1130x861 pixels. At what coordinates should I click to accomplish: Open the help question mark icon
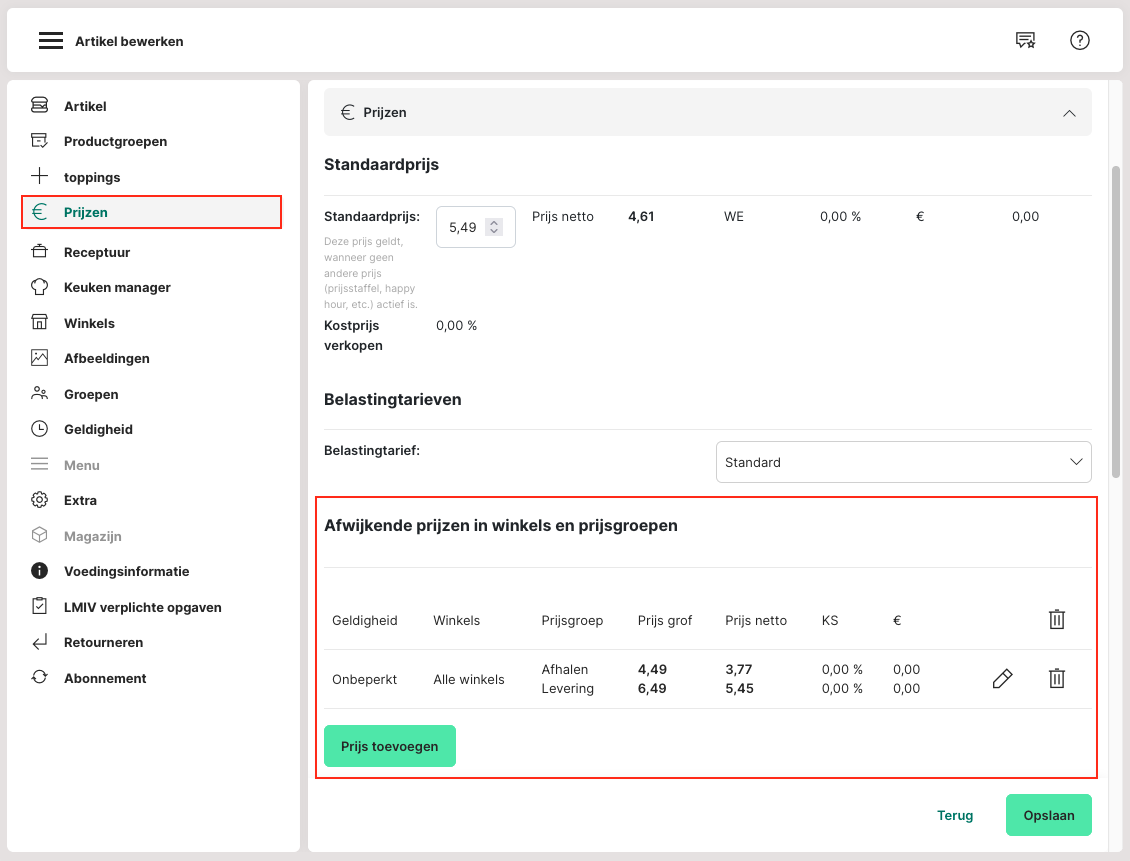click(1079, 40)
